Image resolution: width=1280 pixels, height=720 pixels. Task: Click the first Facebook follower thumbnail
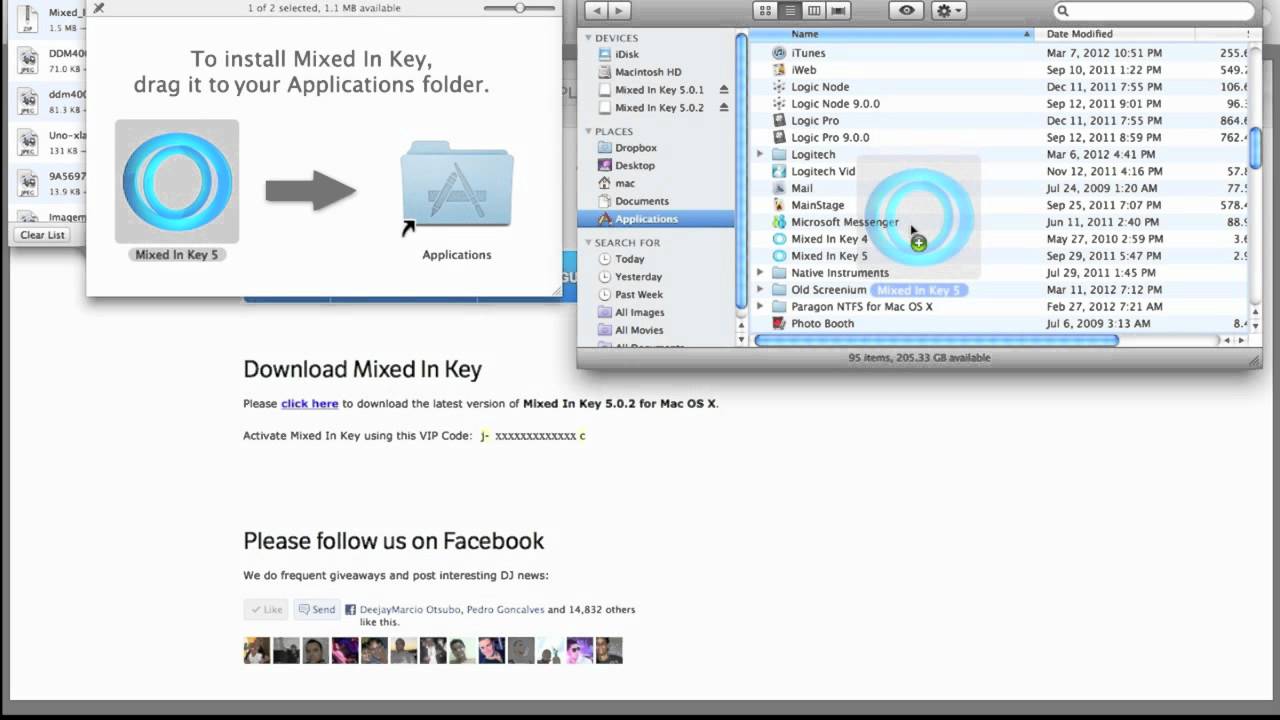pyautogui.click(x=257, y=650)
